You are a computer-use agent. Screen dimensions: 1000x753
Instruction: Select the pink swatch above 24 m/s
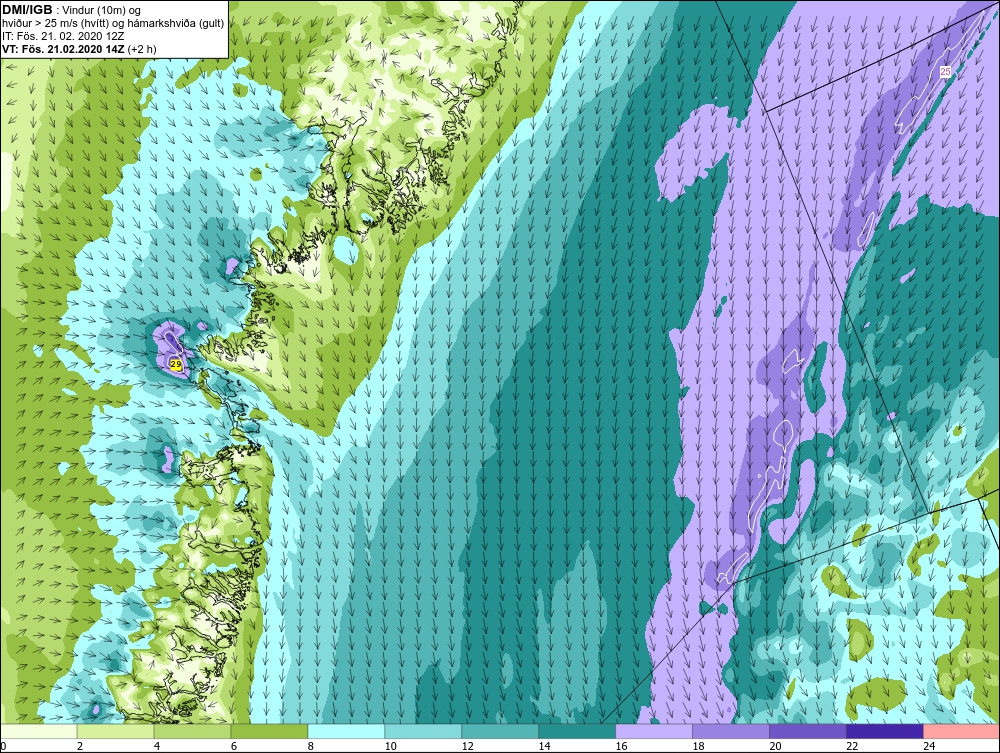click(x=962, y=731)
